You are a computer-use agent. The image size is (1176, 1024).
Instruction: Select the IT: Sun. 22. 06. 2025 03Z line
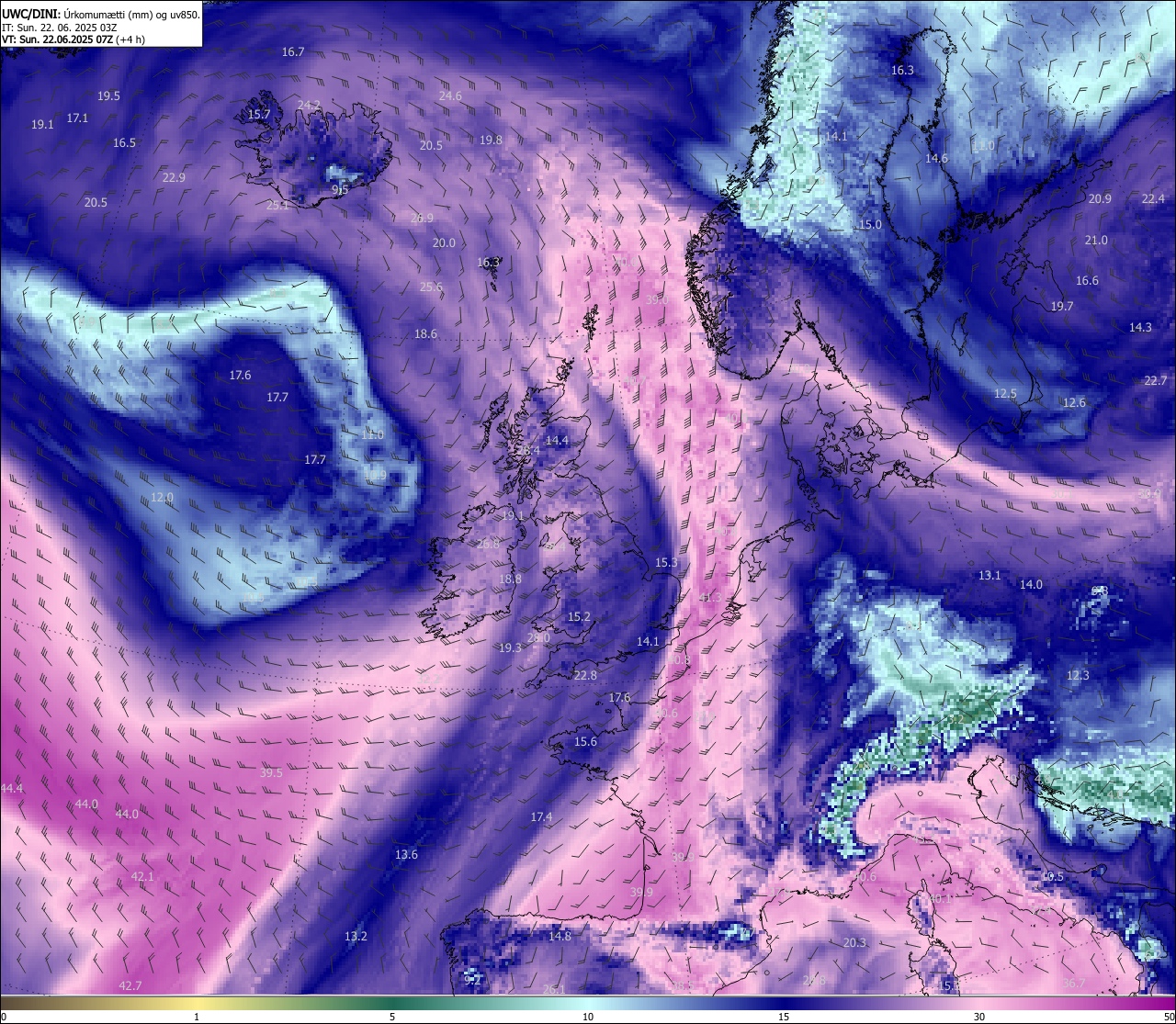click(60, 28)
